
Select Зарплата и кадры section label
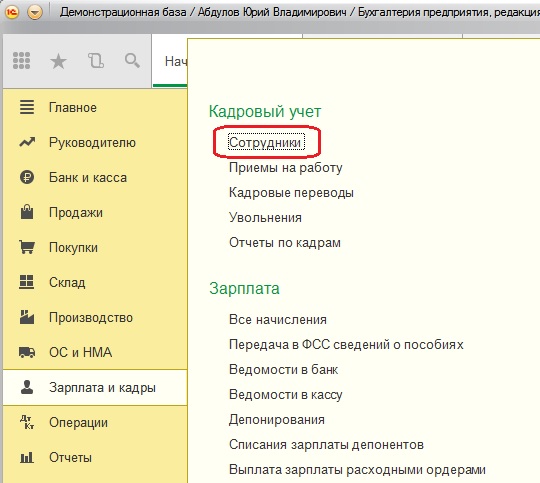pos(102,388)
